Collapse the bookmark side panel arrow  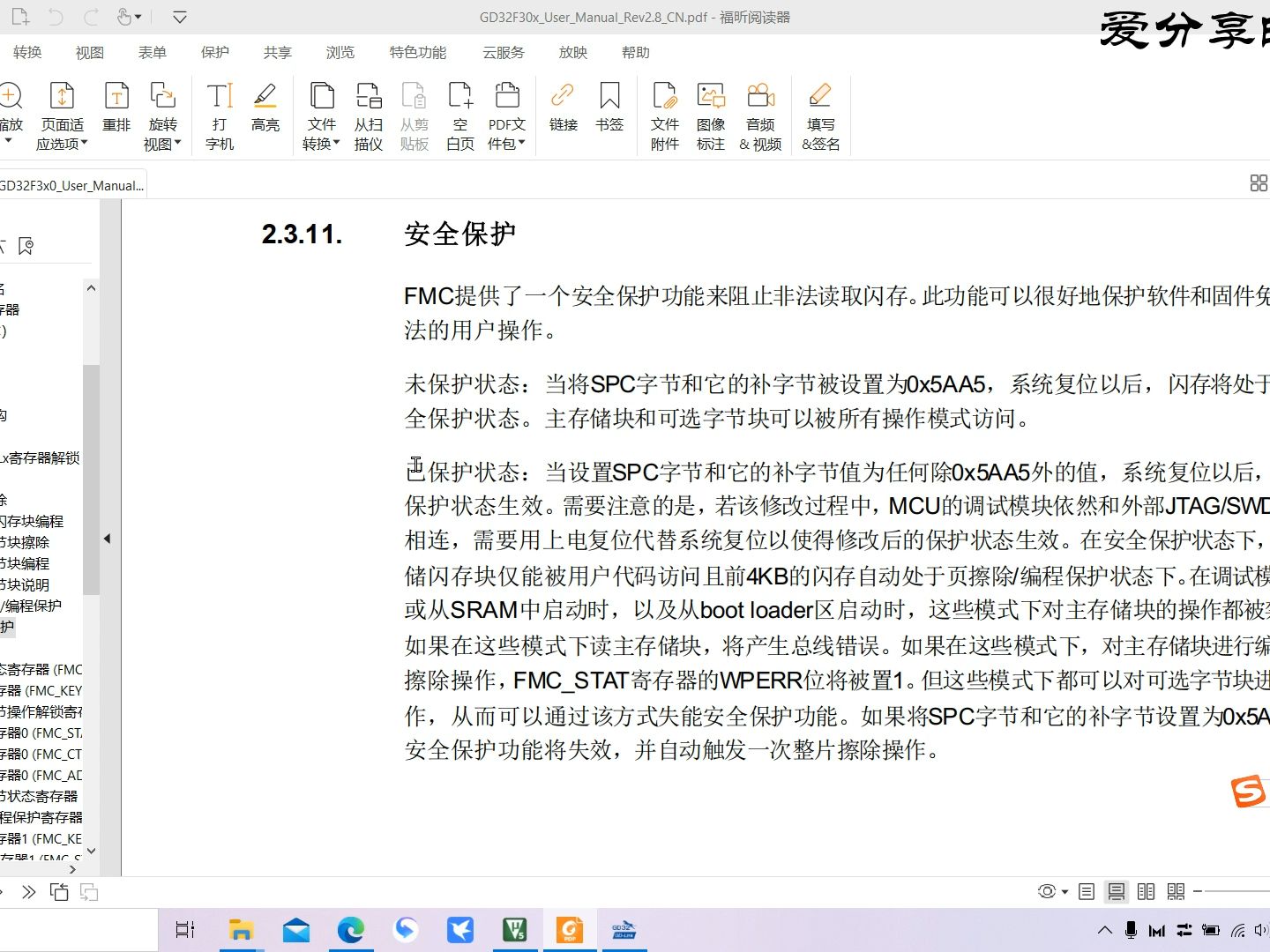[x=108, y=539]
